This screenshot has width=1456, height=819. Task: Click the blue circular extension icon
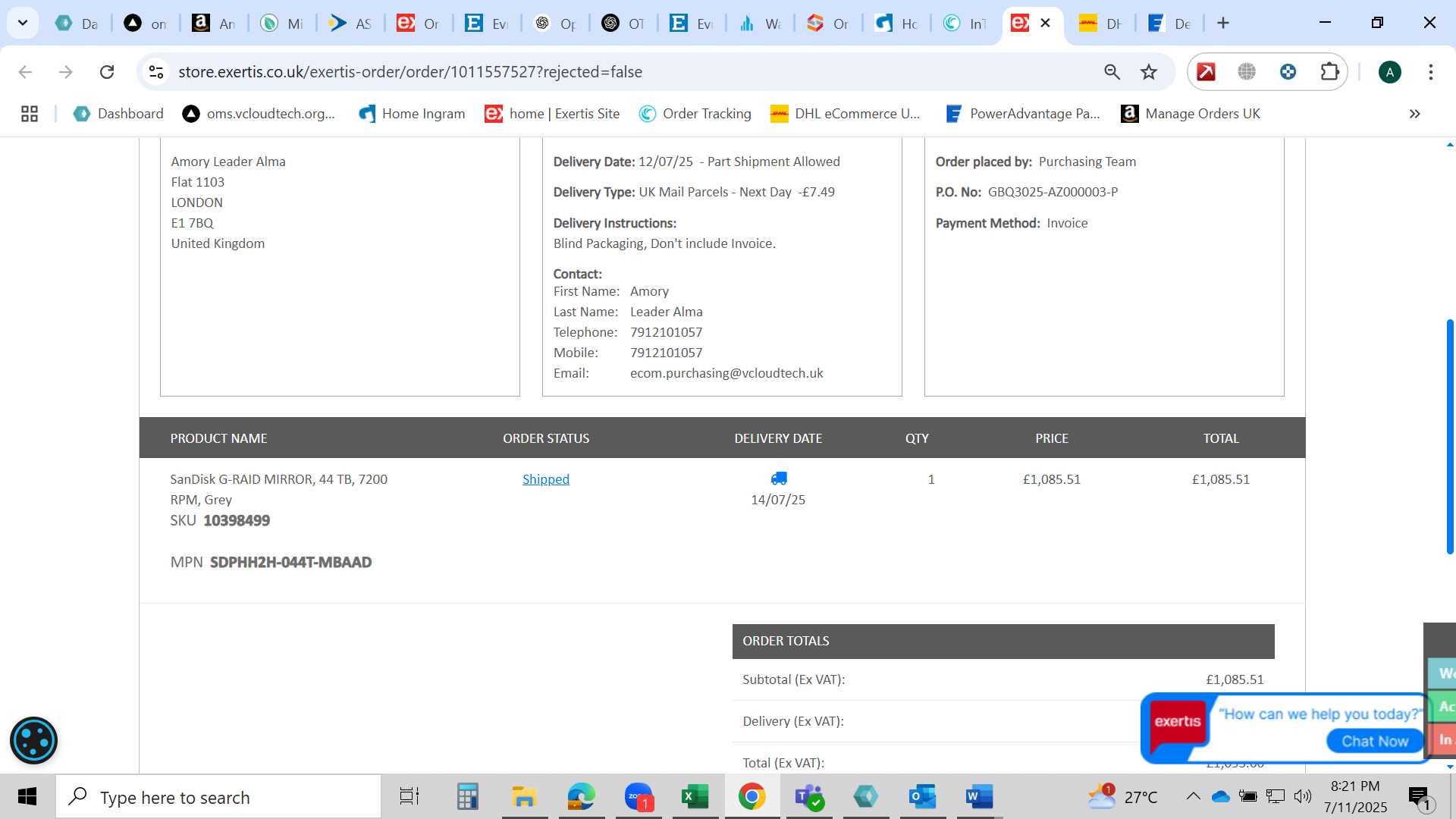[x=1288, y=72]
